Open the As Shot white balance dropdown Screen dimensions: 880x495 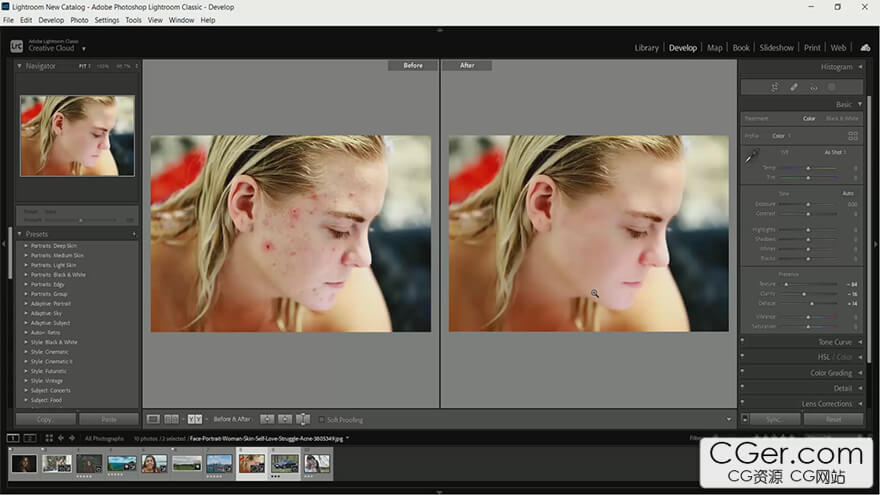[835, 152]
